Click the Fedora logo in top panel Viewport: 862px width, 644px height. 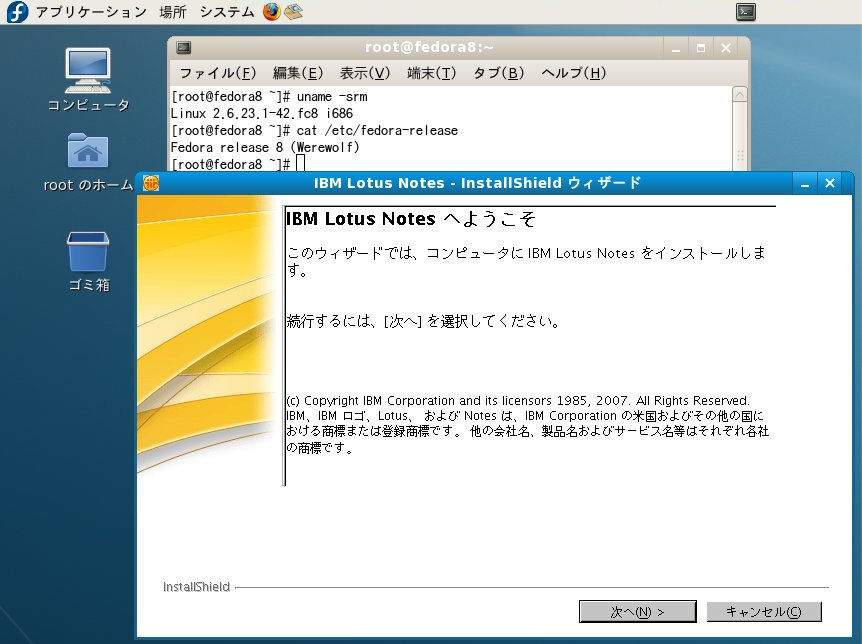coord(17,12)
